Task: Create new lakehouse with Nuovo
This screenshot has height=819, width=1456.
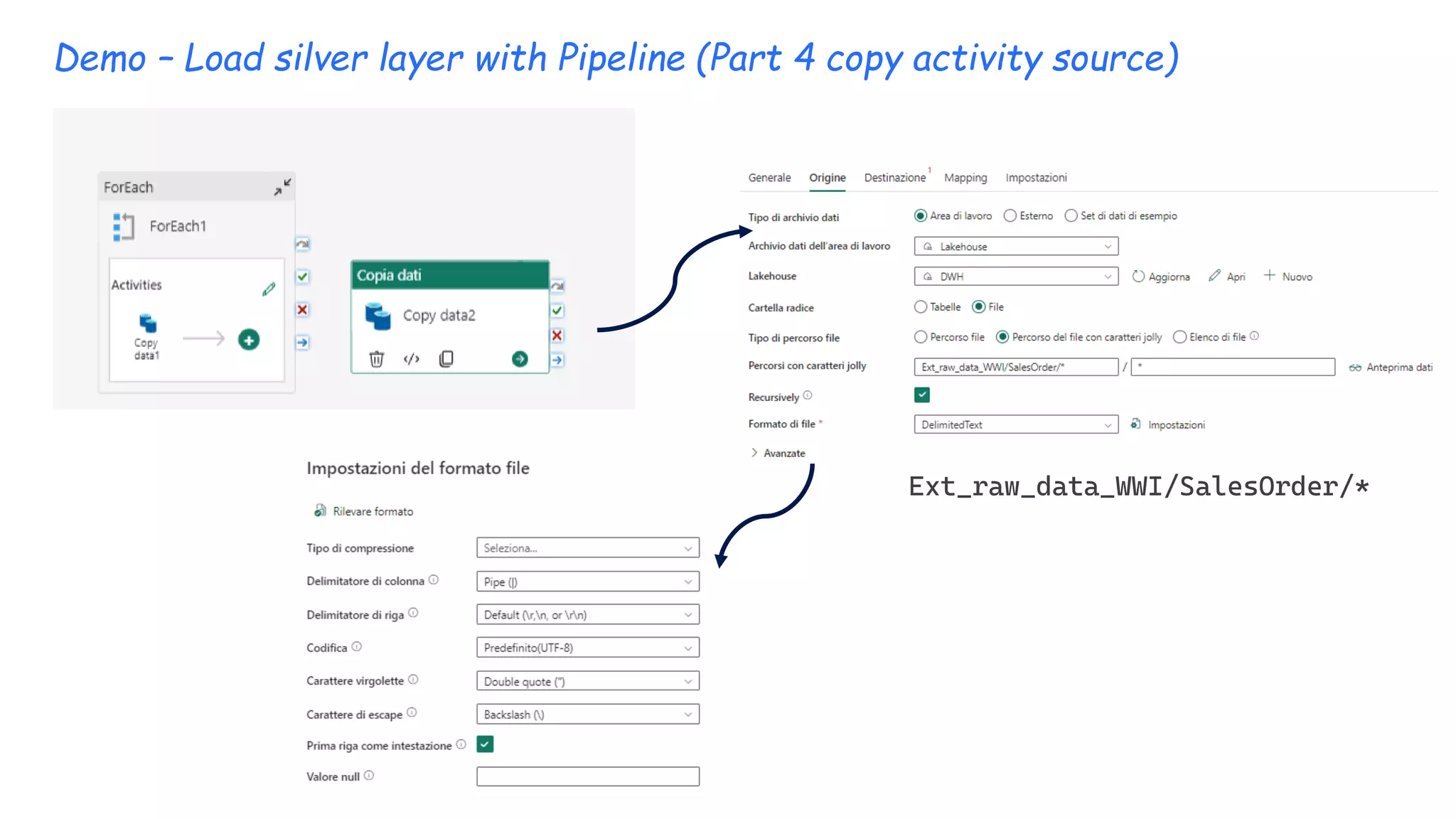Action: click(1288, 277)
